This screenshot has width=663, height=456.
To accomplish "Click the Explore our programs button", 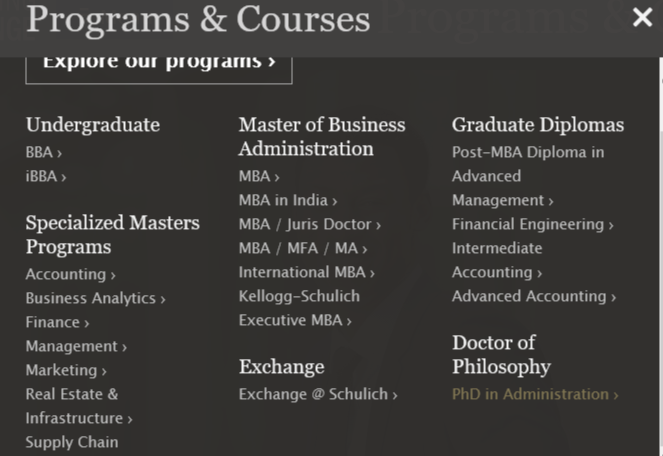I will click(x=159, y=62).
